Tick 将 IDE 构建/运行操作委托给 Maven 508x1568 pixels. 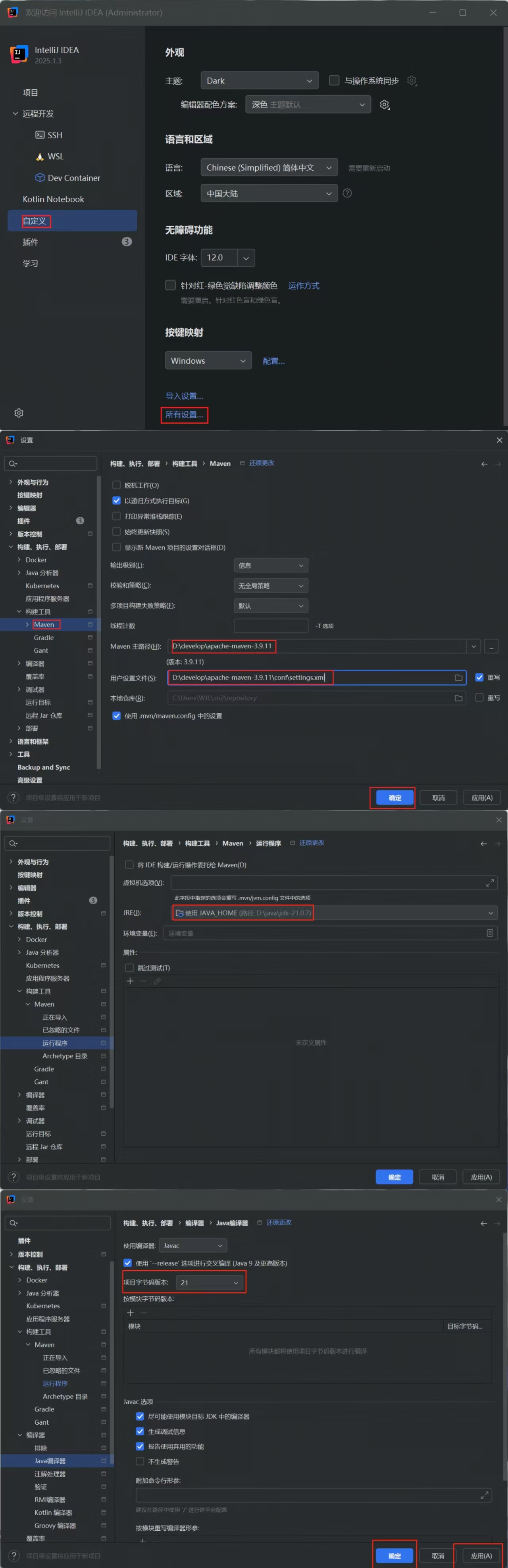129,865
